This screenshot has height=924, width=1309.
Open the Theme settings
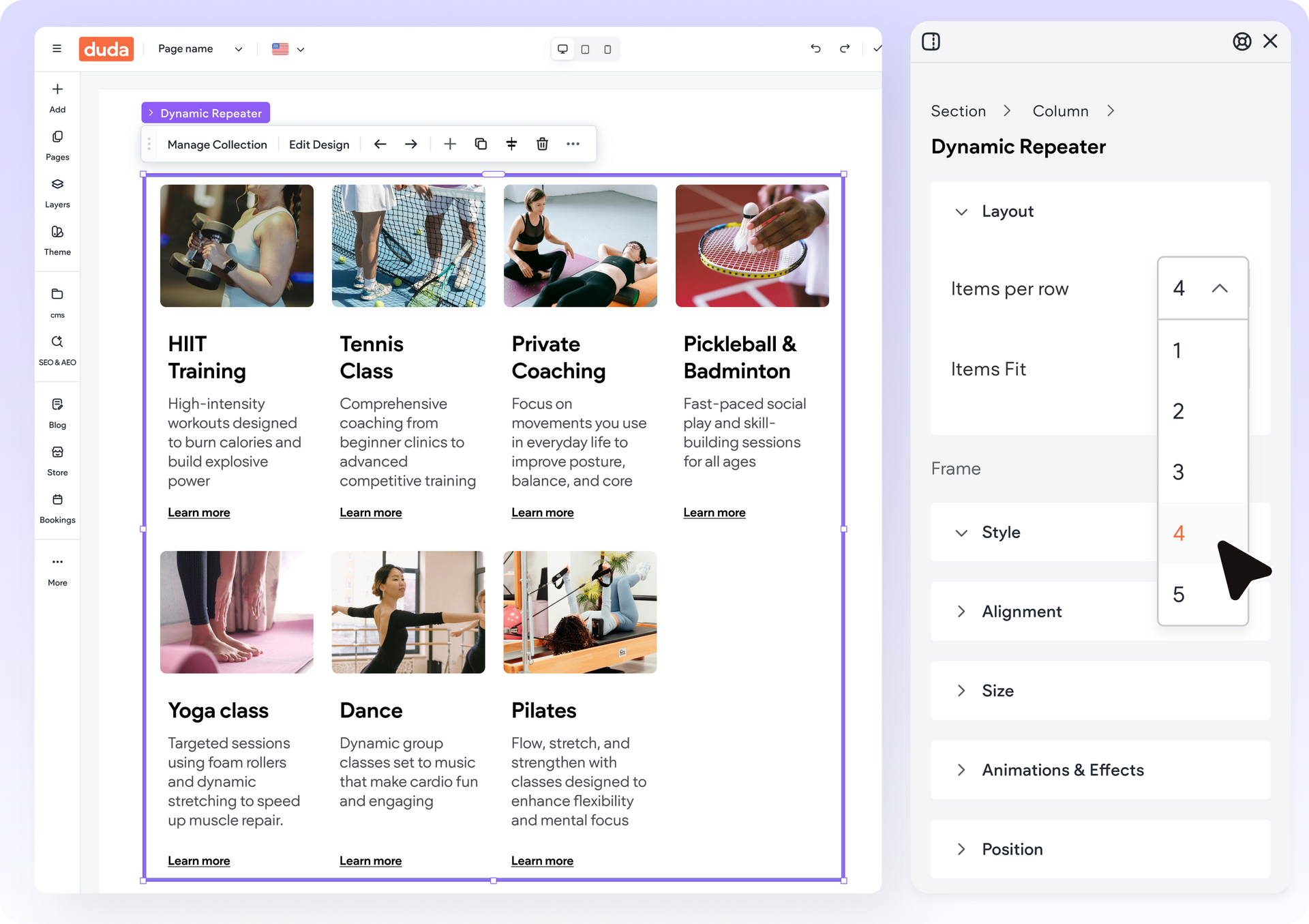tap(57, 241)
